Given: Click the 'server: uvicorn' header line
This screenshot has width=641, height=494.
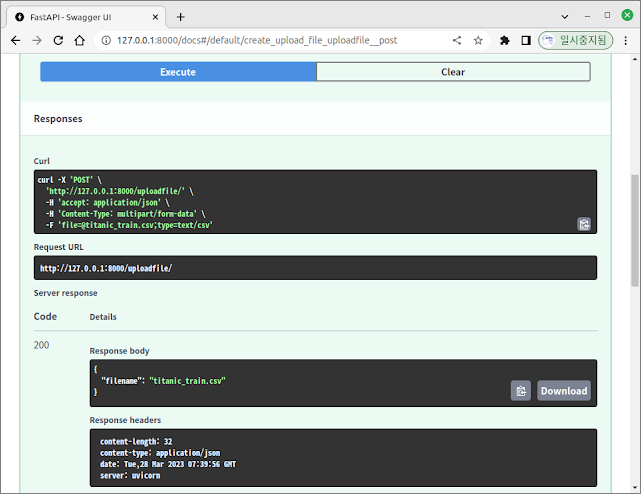Looking at the screenshot, I should coord(130,476).
